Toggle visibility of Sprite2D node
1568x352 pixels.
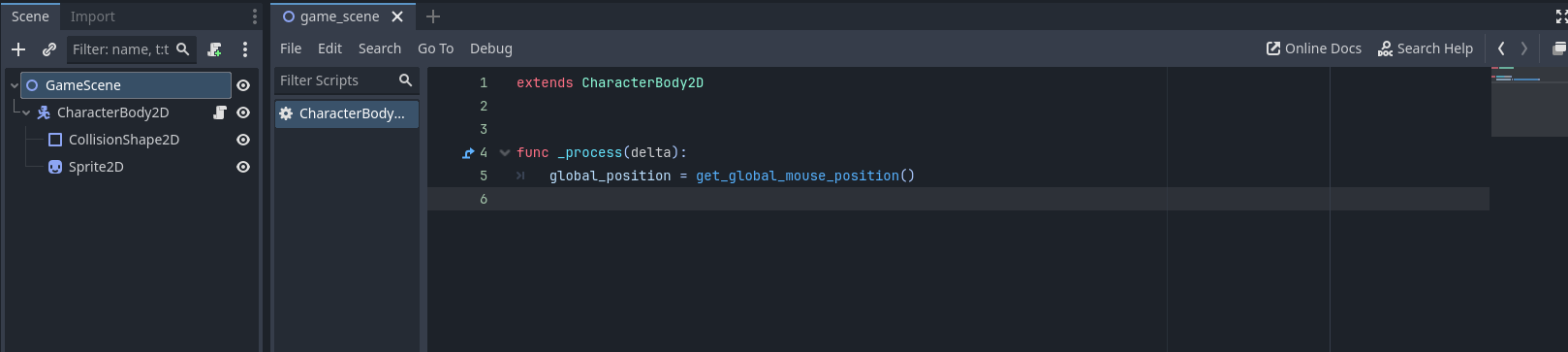pyautogui.click(x=243, y=167)
